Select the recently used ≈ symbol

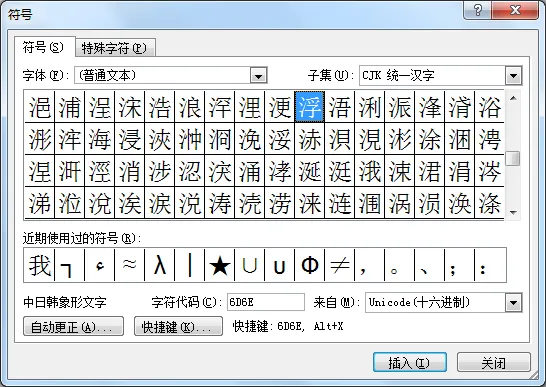click(x=130, y=265)
